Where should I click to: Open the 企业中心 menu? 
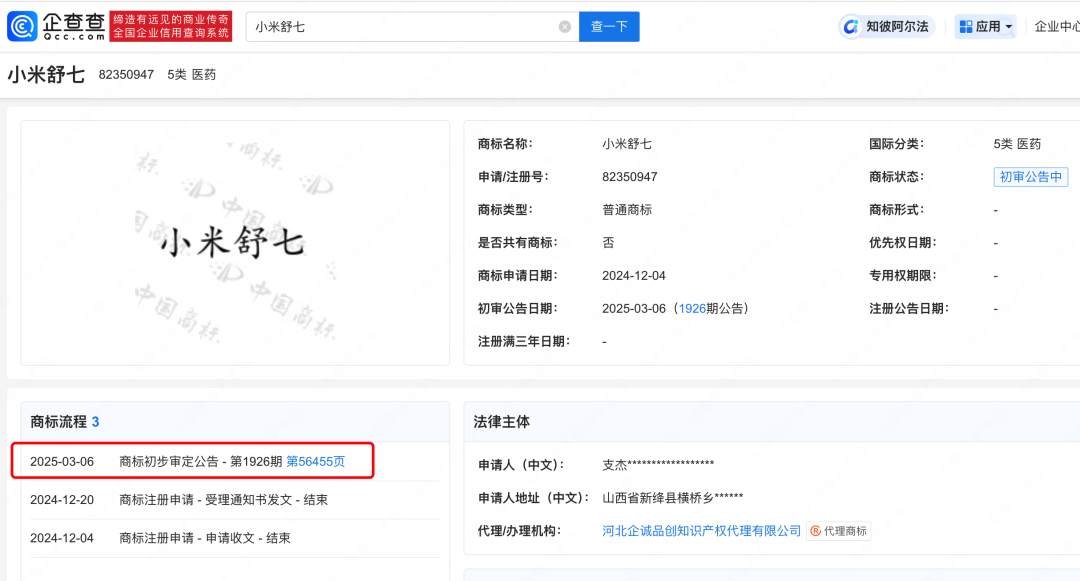click(x=1056, y=27)
